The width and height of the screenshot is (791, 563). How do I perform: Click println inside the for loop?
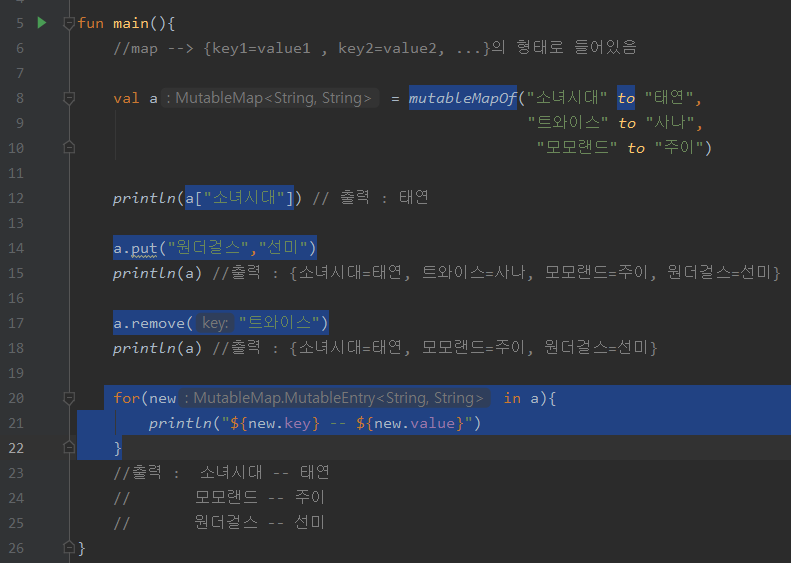(x=180, y=423)
